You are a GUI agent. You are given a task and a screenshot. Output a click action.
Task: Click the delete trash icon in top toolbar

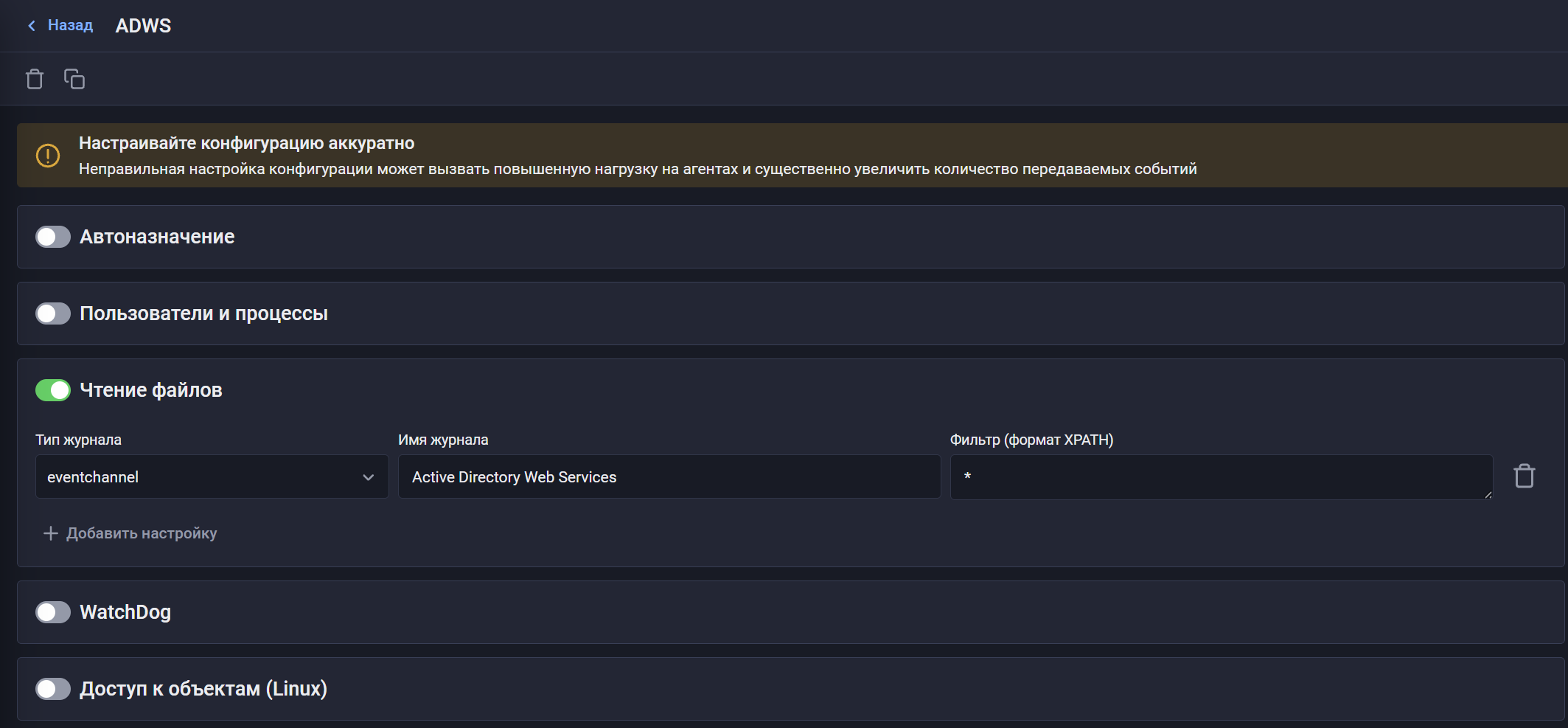35,79
